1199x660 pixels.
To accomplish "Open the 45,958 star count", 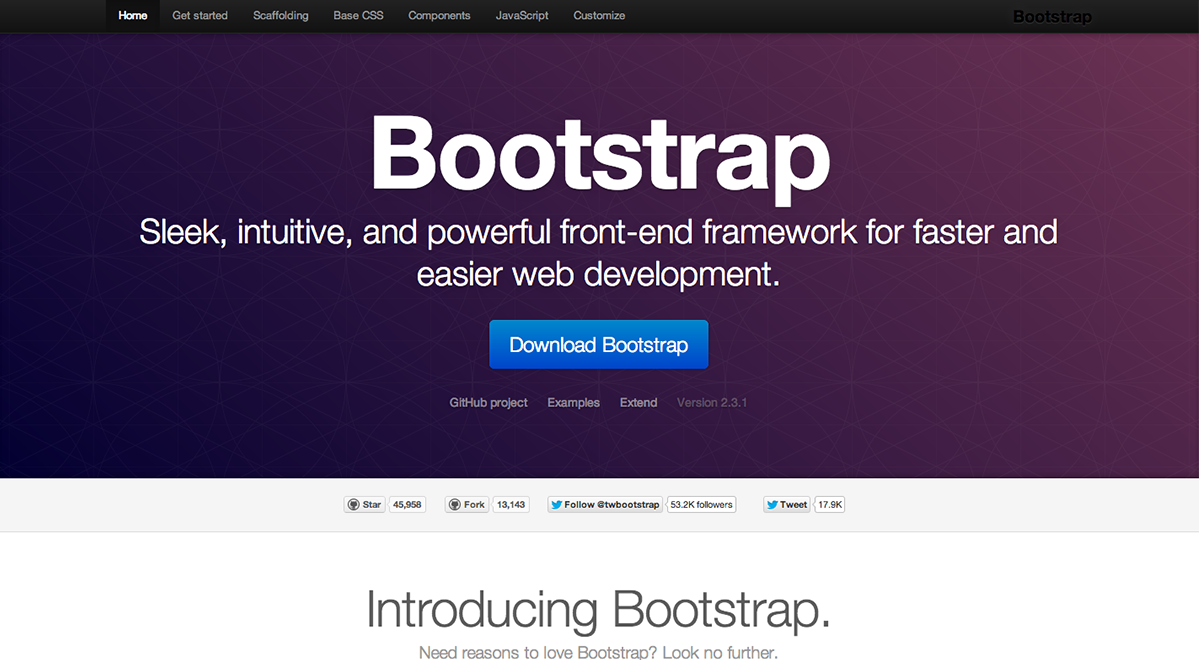I will [x=407, y=505].
